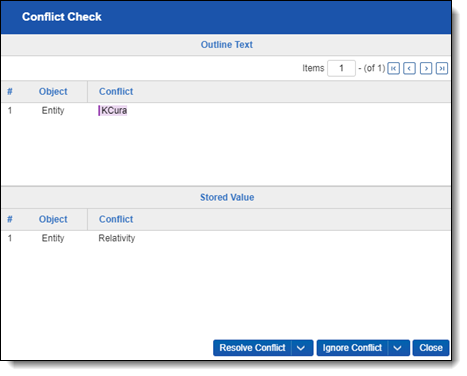Sort Outline Text by Conflict column

coord(116,91)
